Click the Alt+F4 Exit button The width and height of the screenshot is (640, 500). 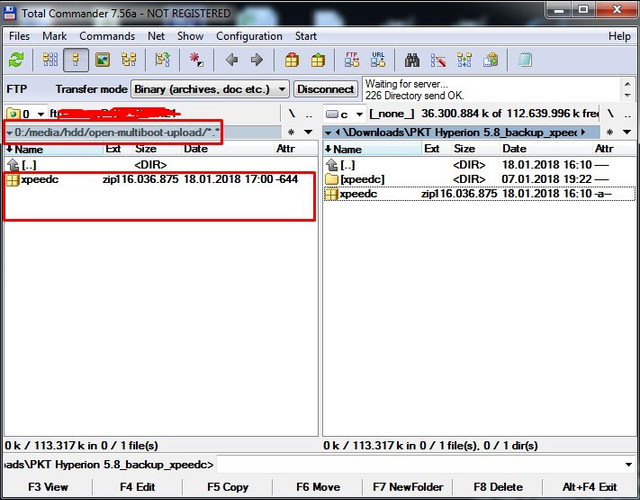589,487
